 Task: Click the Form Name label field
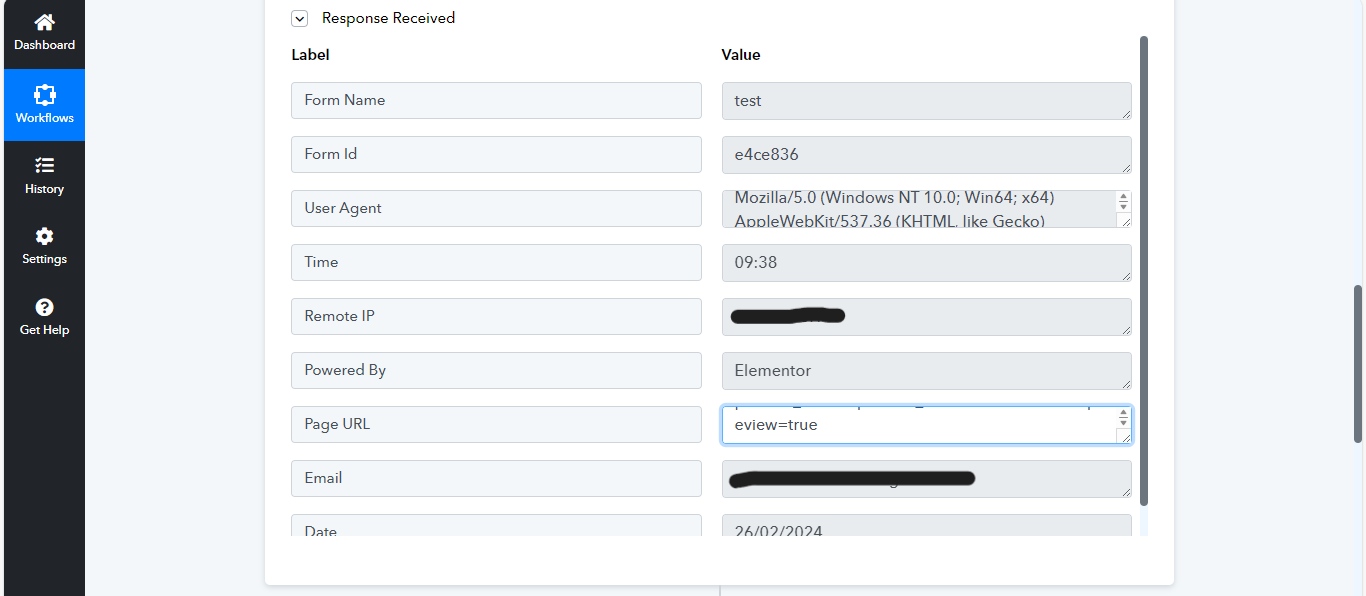(x=496, y=100)
